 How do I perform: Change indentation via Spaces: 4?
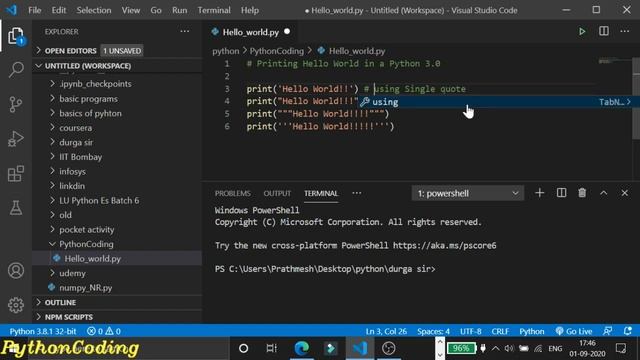click(433, 331)
